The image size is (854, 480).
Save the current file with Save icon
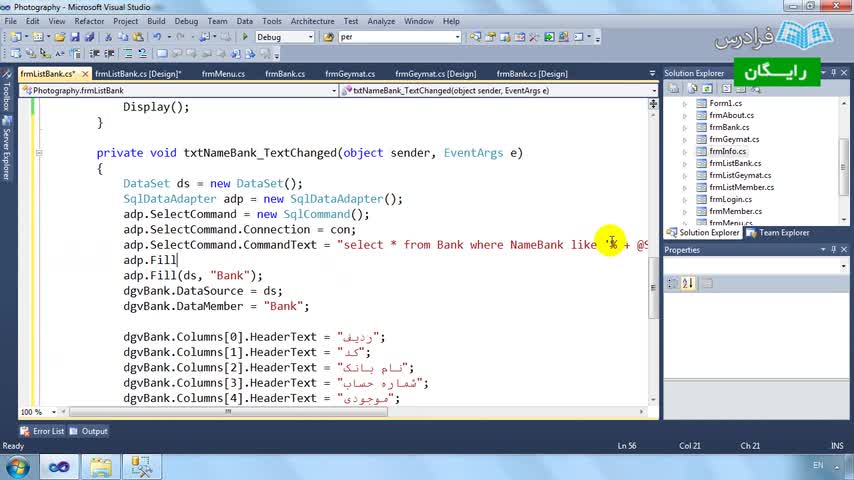(75, 37)
